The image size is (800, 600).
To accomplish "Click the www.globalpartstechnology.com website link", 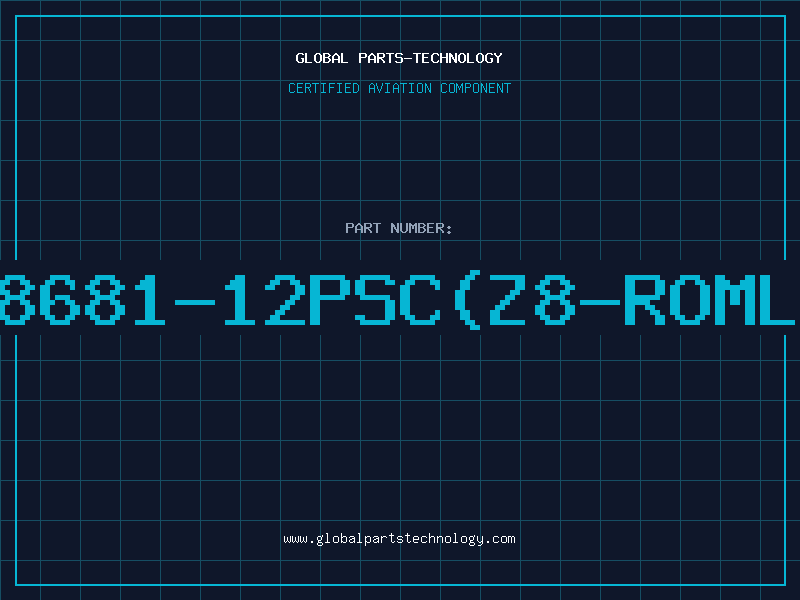I will 399,539.
